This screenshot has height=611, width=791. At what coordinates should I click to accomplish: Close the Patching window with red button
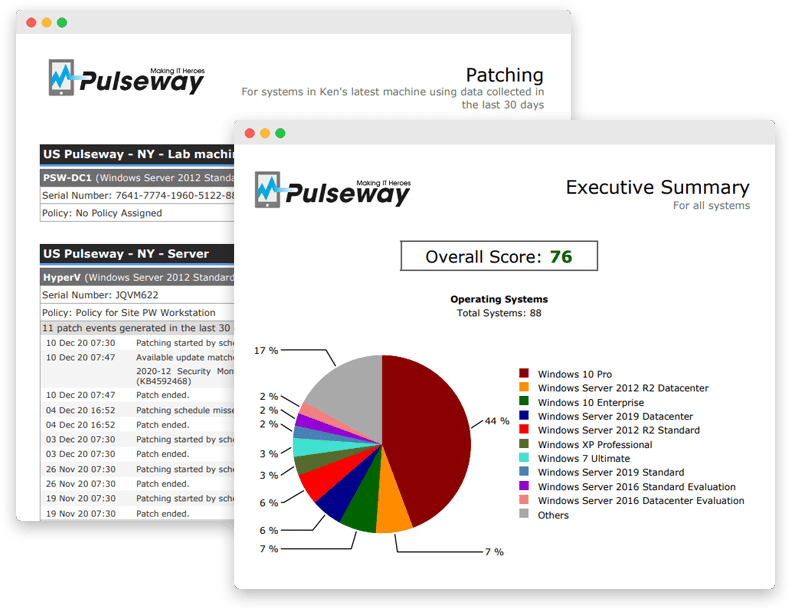(x=31, y=23)
